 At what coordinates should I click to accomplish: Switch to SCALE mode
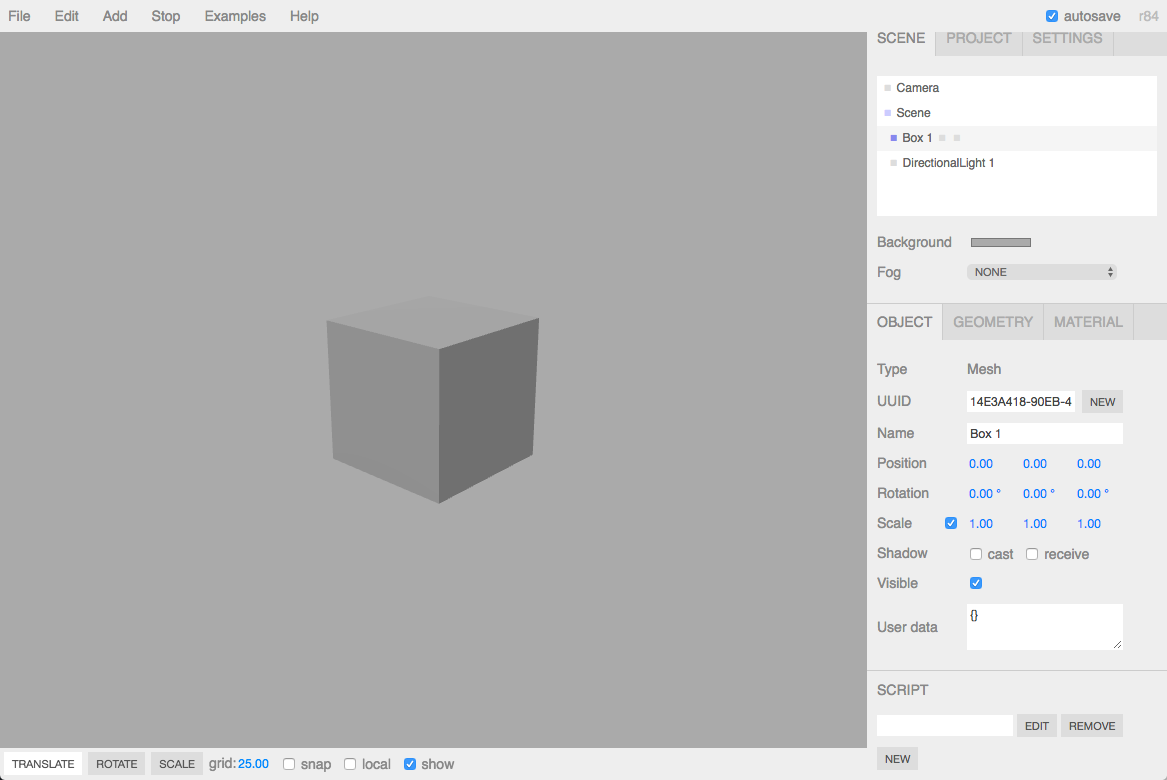pos(176,763)
